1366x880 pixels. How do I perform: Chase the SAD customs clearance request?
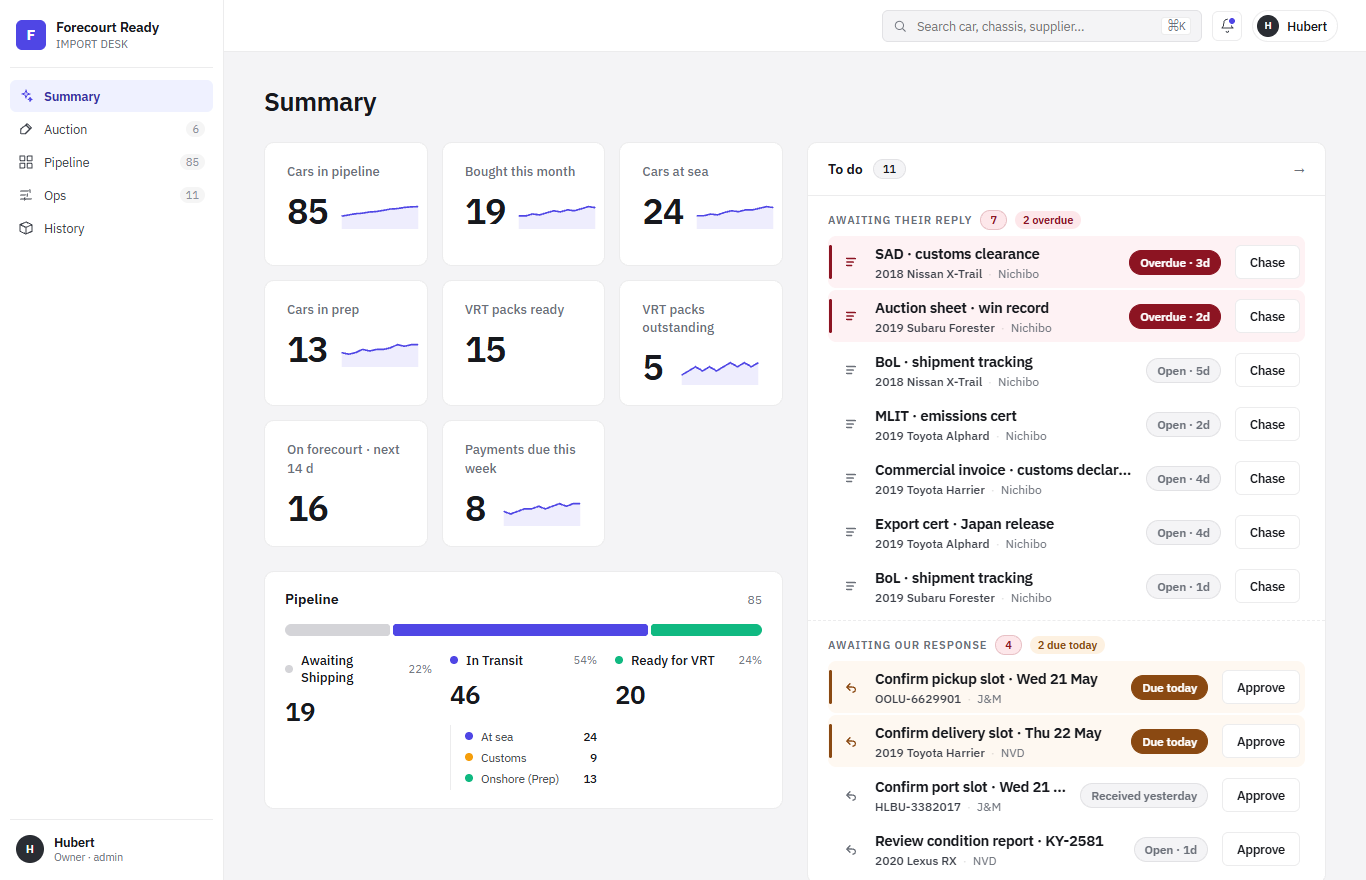coord(1267,262)
